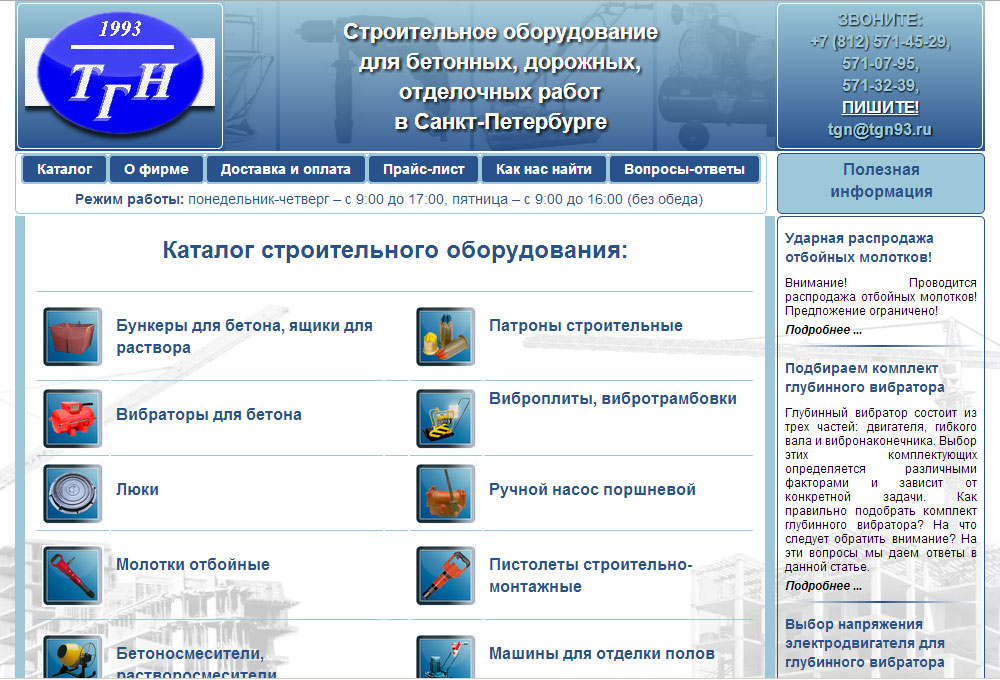Click Машины для отделки полов link
The image size is (1000, 680).
click(601, 653)
